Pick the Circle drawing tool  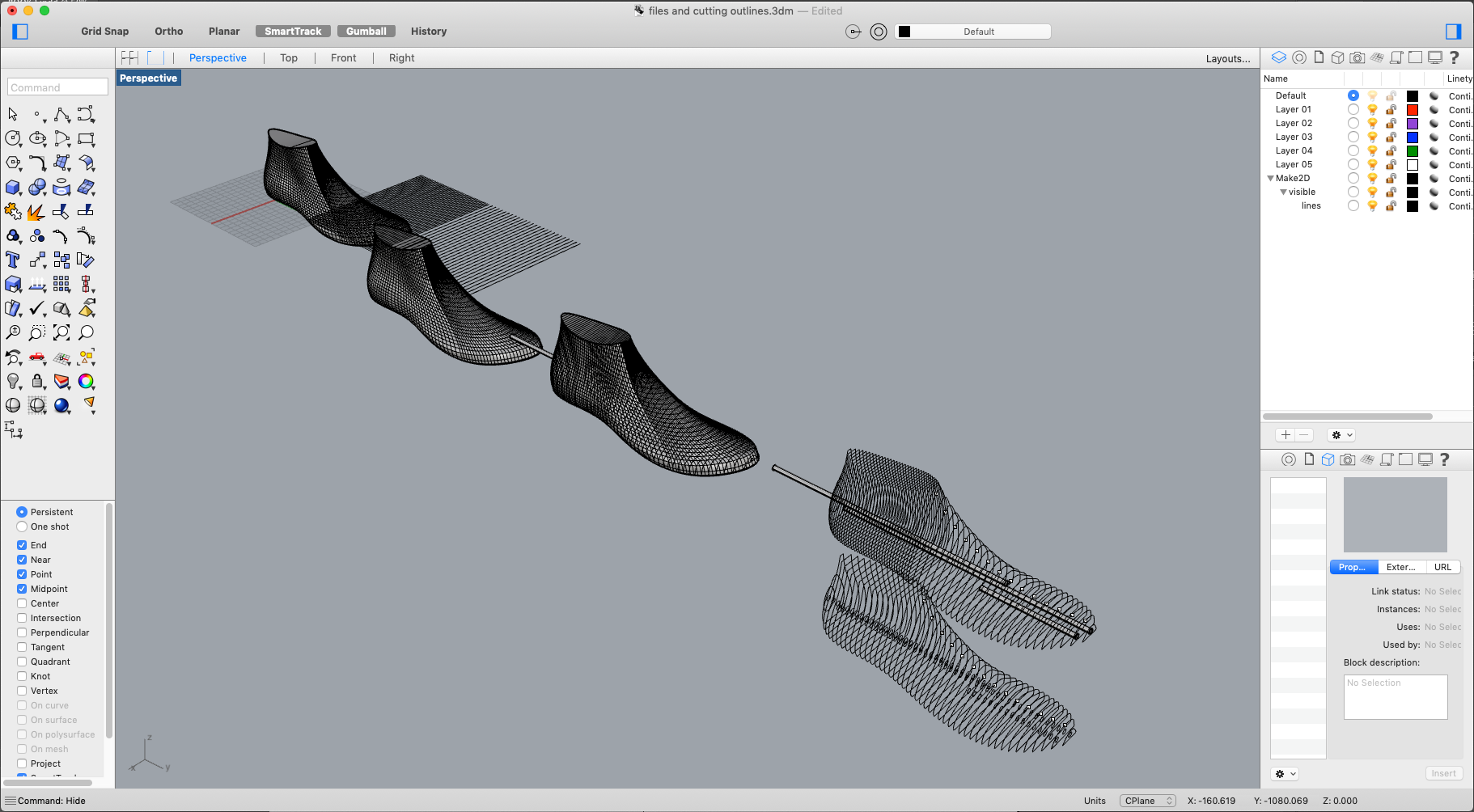point(13,138)
